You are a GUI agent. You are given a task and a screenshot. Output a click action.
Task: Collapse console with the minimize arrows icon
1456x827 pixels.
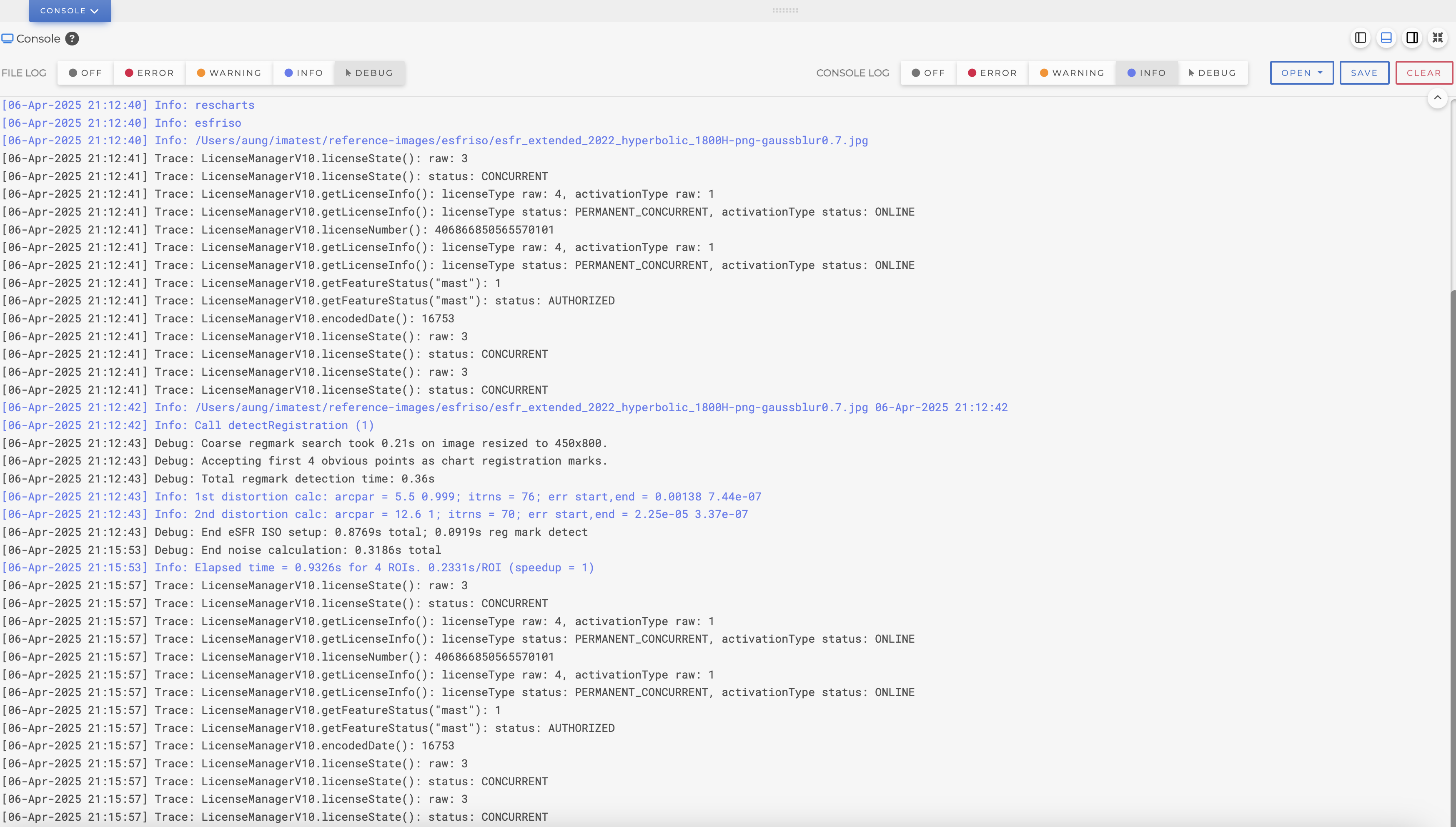(1438, 38)
